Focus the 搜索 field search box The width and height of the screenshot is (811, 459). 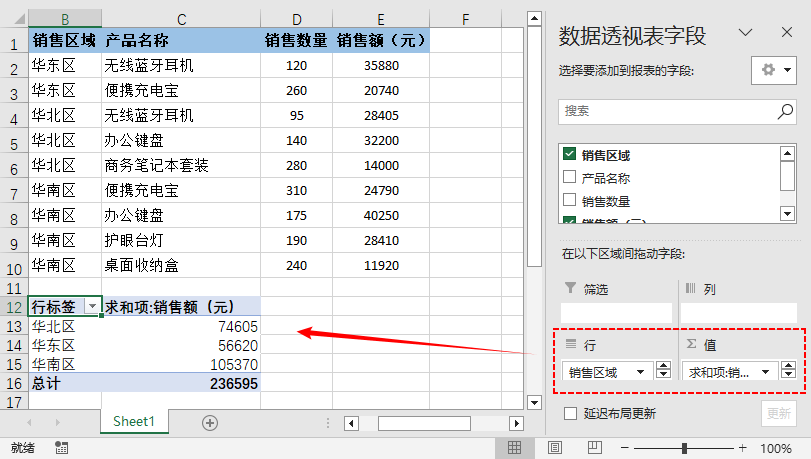point(677,111)
